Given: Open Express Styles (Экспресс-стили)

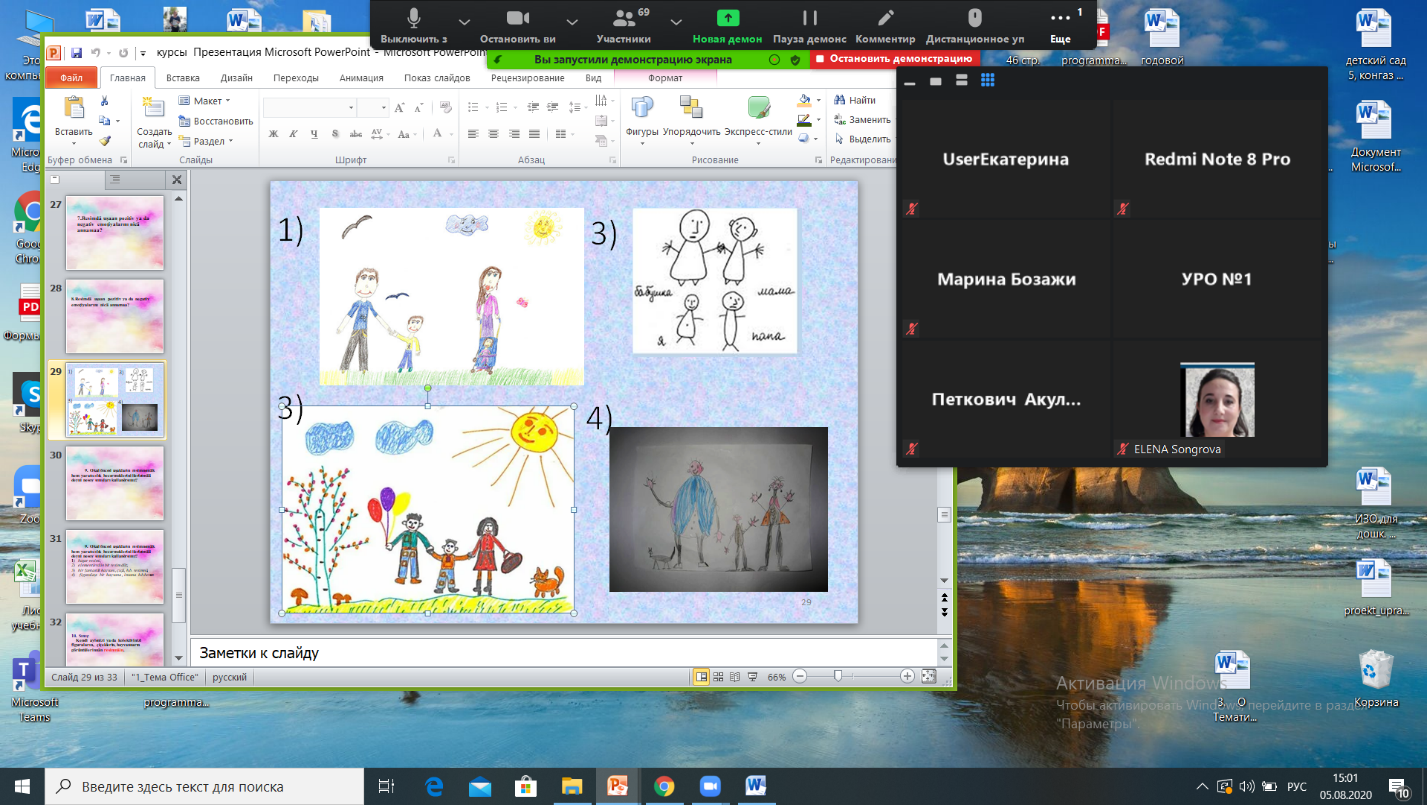Looking at the screenshot, I should click(758, 115).
